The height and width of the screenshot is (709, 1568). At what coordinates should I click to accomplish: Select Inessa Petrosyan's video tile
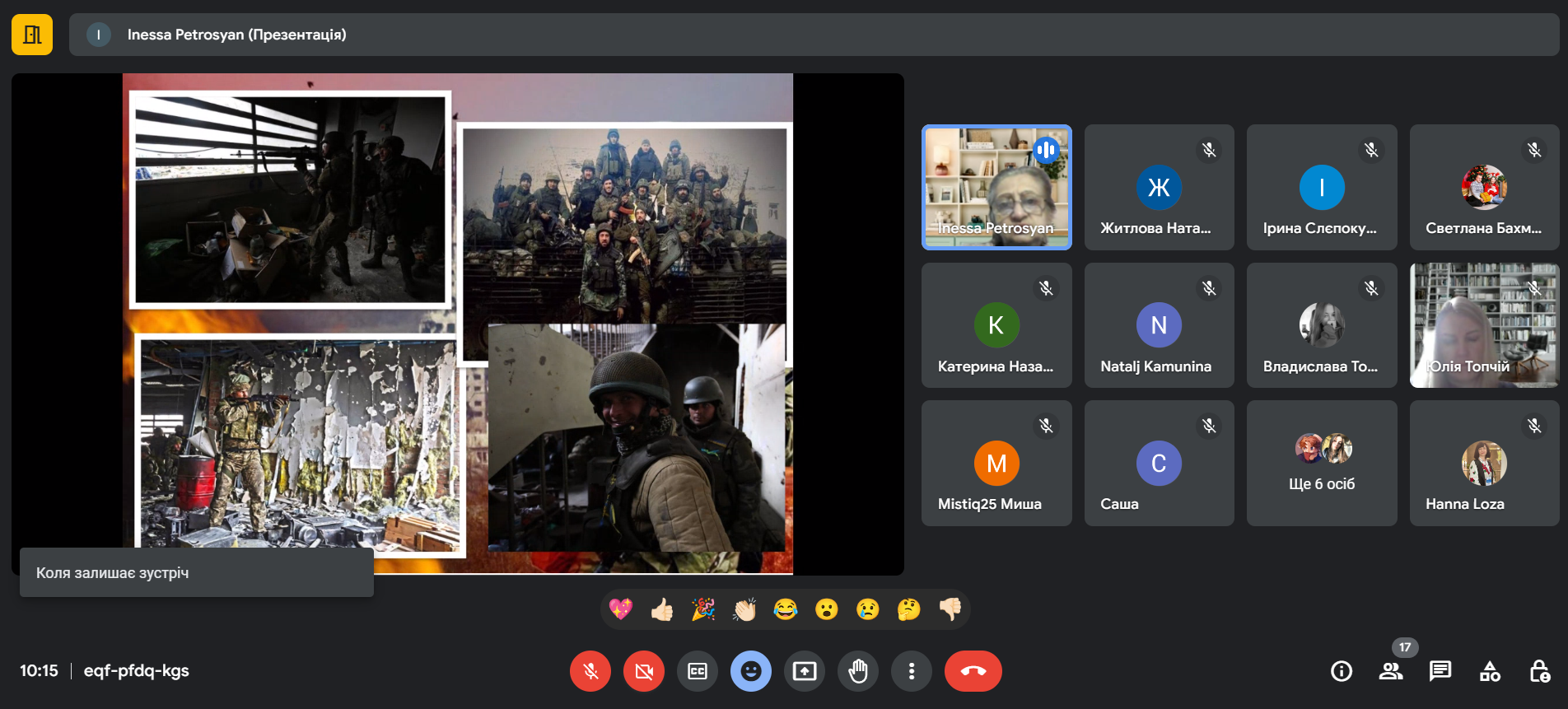click(x=996, y=187)
